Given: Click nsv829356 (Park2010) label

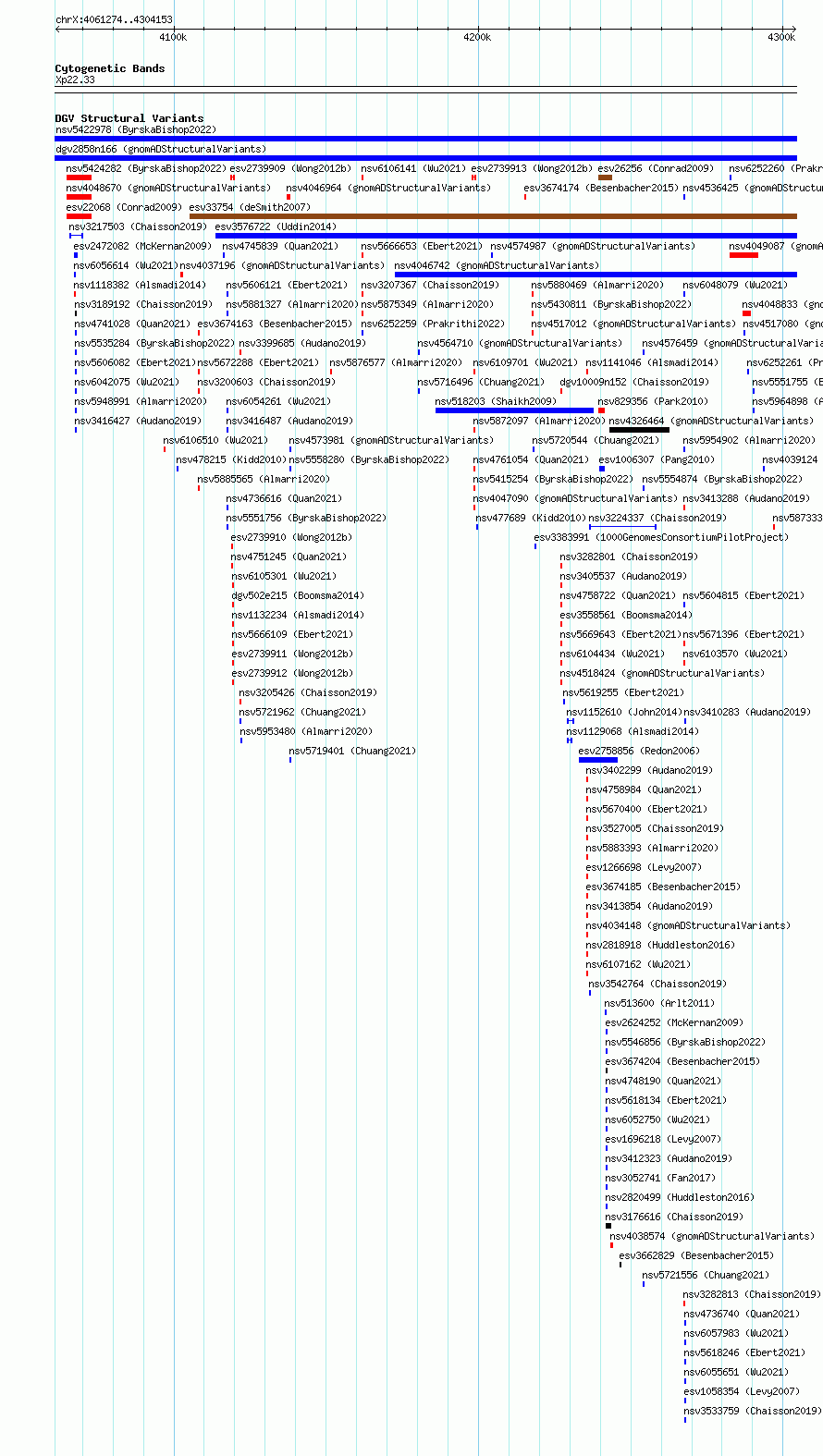Looking at the screenshot, I should [x=653, y=402].
